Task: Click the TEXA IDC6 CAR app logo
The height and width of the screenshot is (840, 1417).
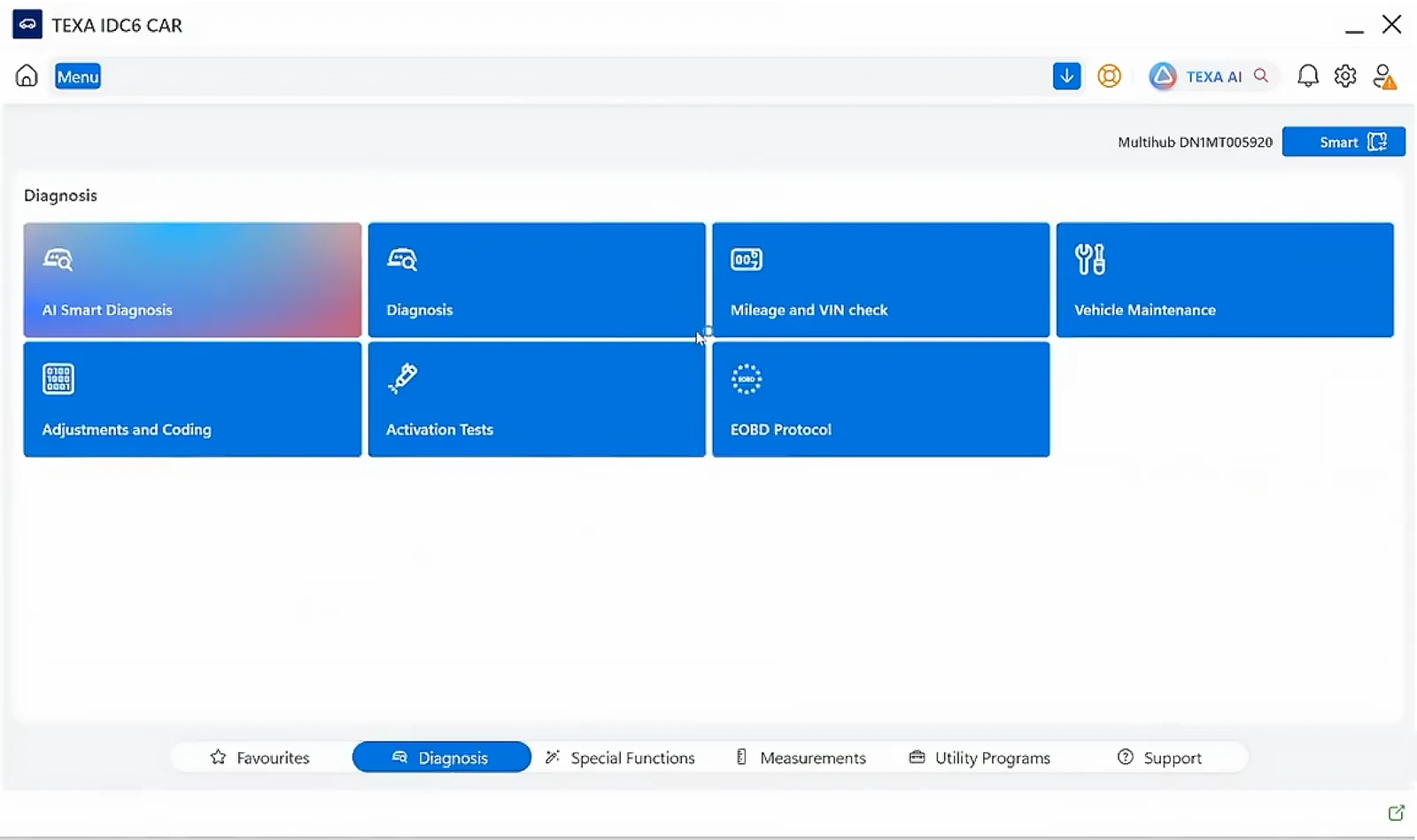Action: (27, 25)
